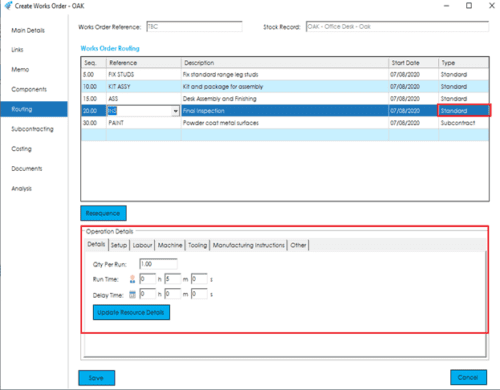The height and width of the screenshot is (390, 500).
Task: Open Manufacturing Instructions tab
Action: [249, 245]
